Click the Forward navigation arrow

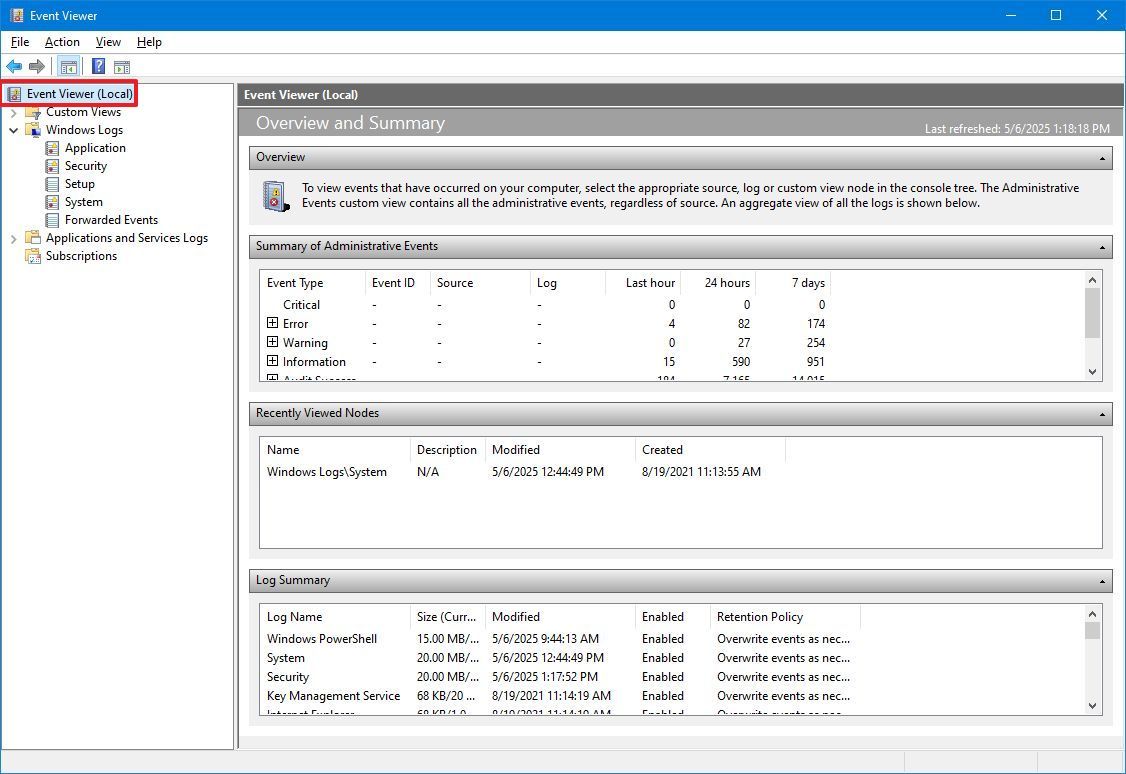38,66
